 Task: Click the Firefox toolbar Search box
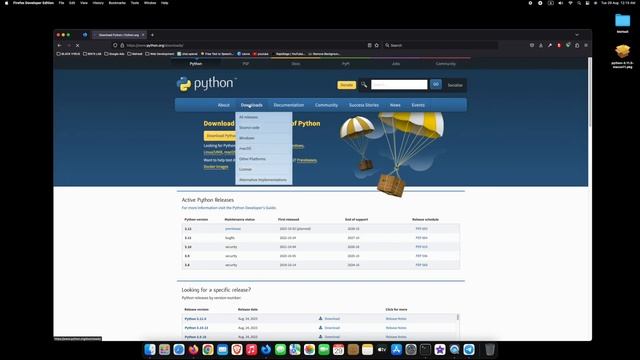tap(440, 45)
